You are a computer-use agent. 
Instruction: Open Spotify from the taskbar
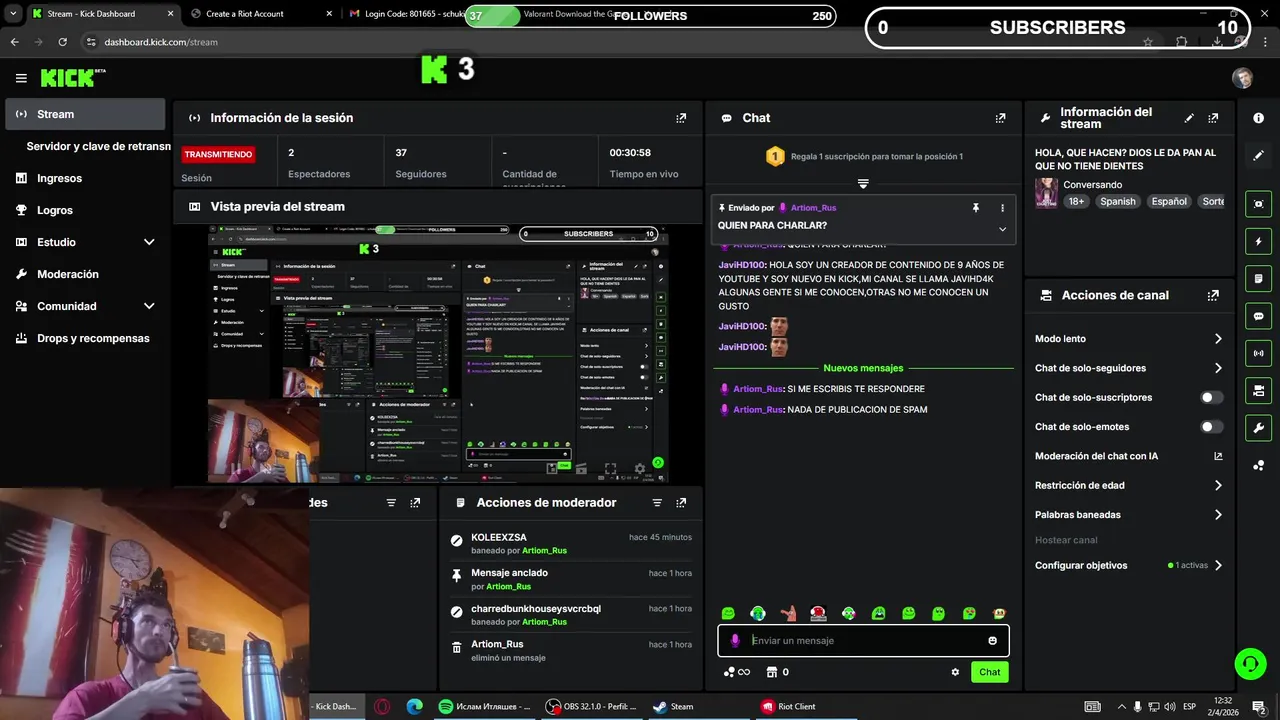(485, 706)
